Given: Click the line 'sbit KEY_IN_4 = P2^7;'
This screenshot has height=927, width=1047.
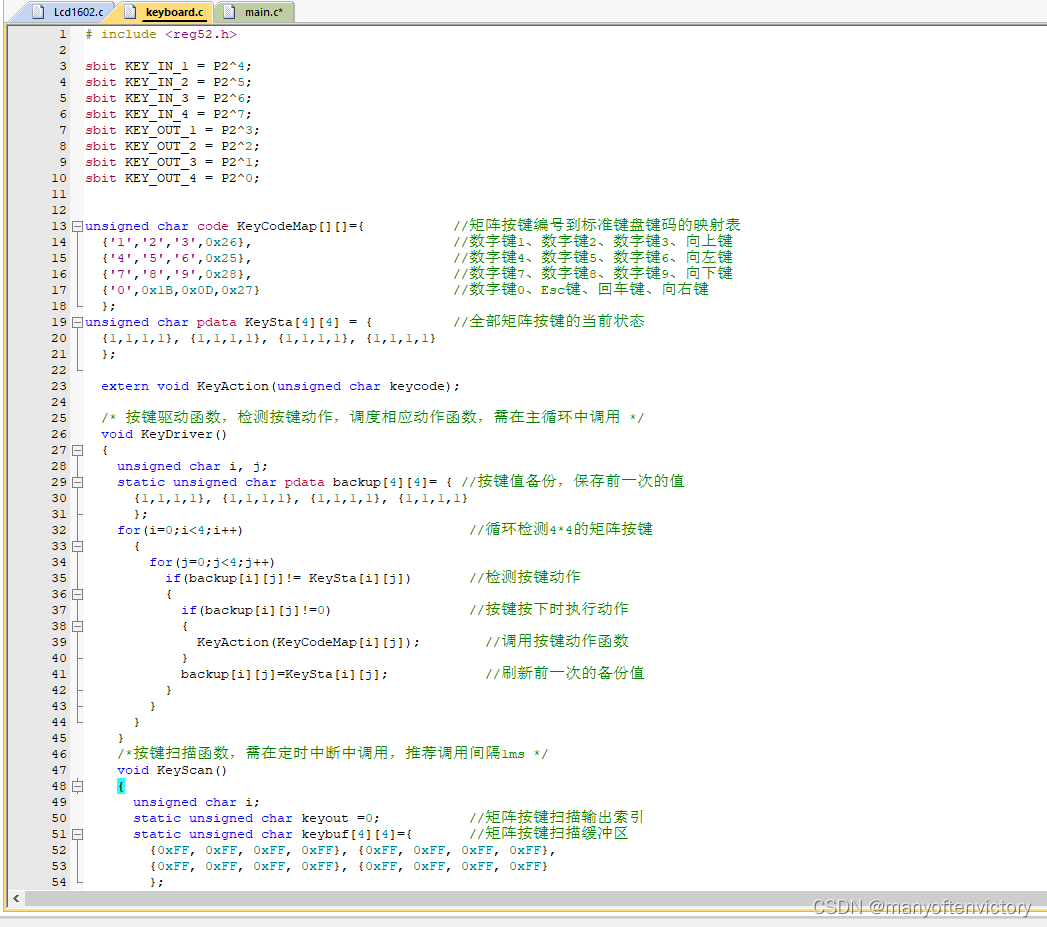Looking at the screenshot, I should 168,114.
